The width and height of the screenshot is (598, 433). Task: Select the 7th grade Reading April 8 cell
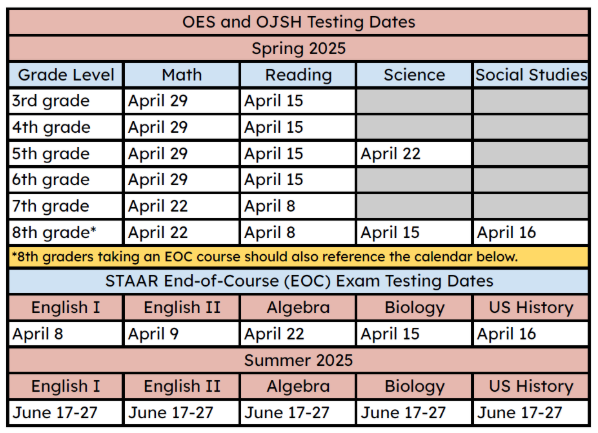click(x=298, y=206)
